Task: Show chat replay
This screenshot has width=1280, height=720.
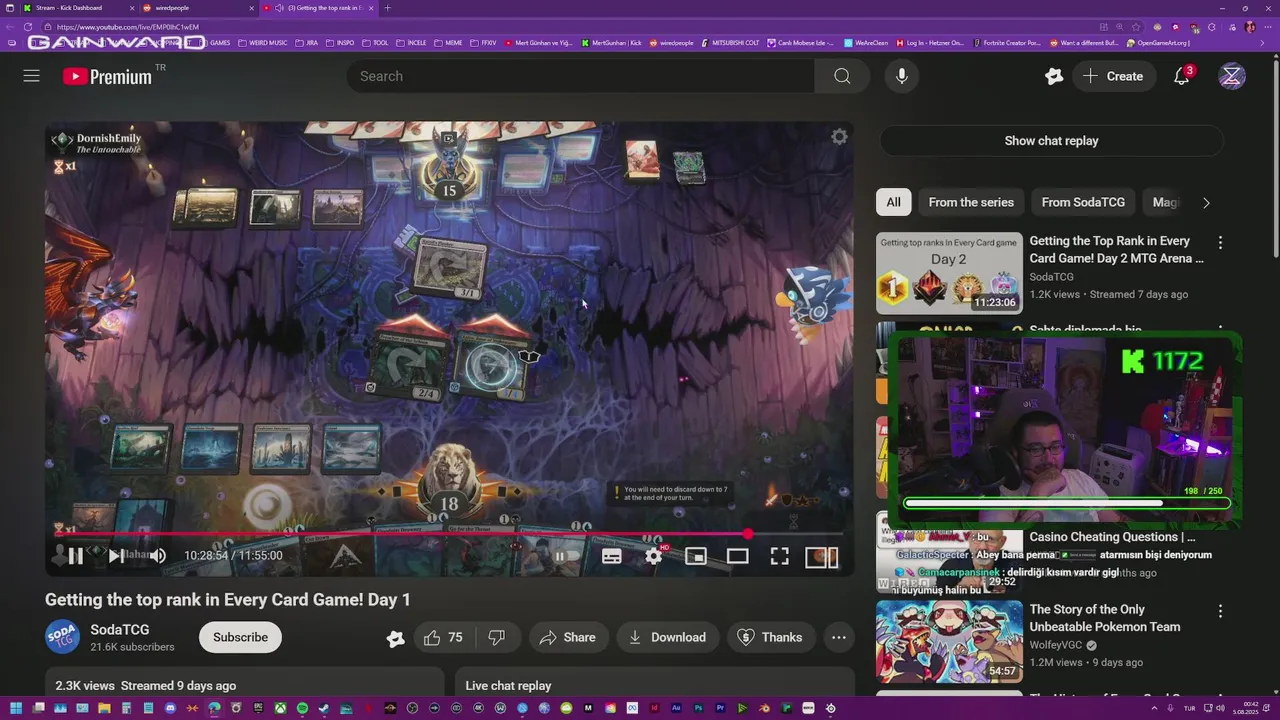Action: [1051, 141]
